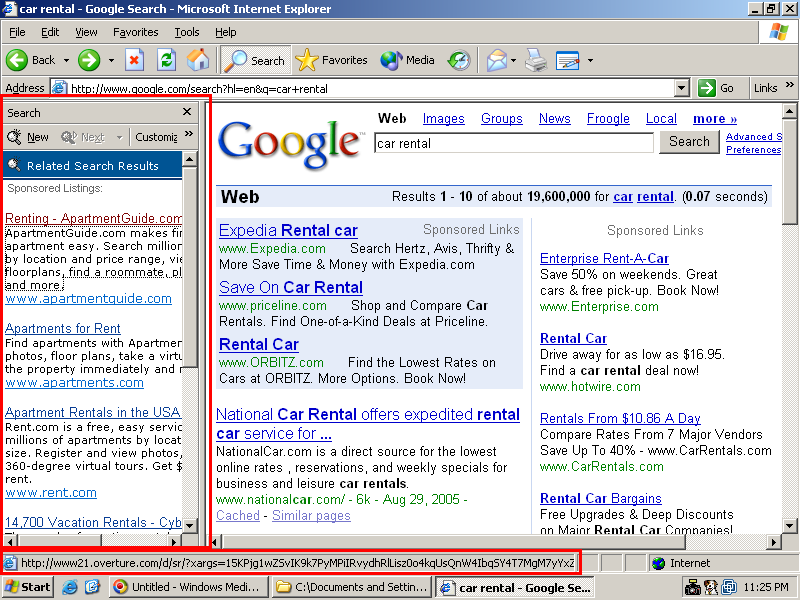Close the Search side panel
800x600 pixels.
tap(187, 112)
